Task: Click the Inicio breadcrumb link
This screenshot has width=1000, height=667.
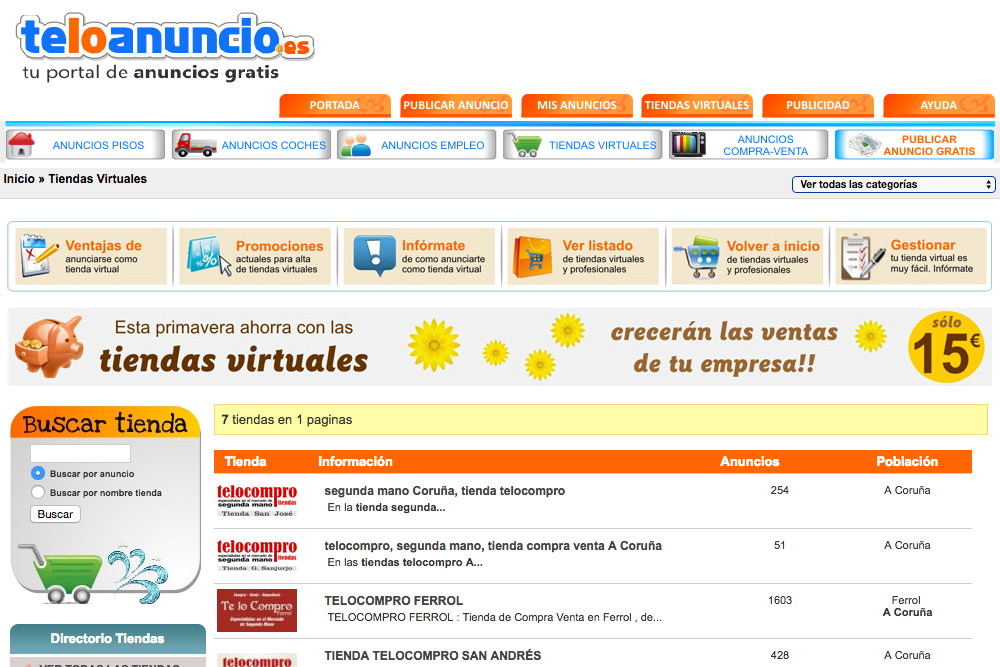Action: (x=19, y=179)
